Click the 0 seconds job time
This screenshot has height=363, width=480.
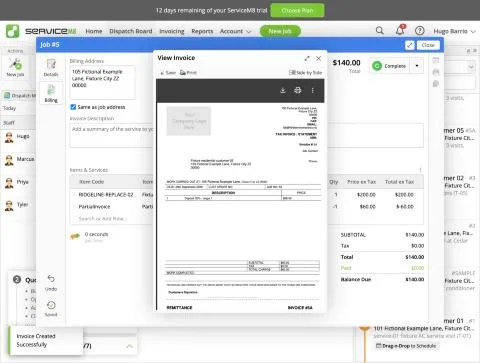pos(96,234)
